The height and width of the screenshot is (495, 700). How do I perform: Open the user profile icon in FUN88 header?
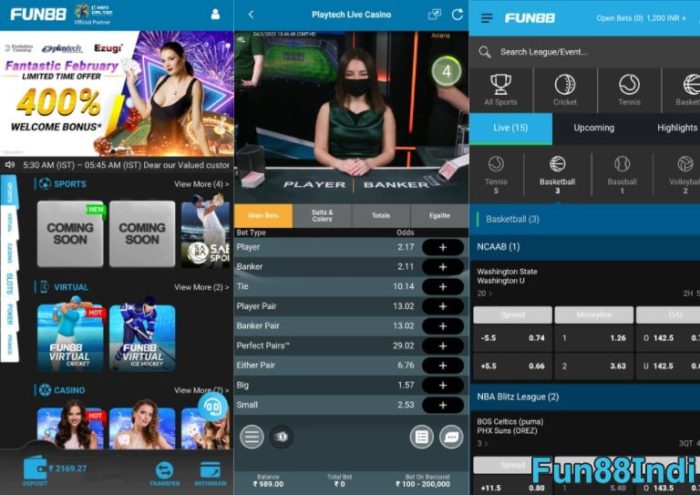[x=215, y=14]
